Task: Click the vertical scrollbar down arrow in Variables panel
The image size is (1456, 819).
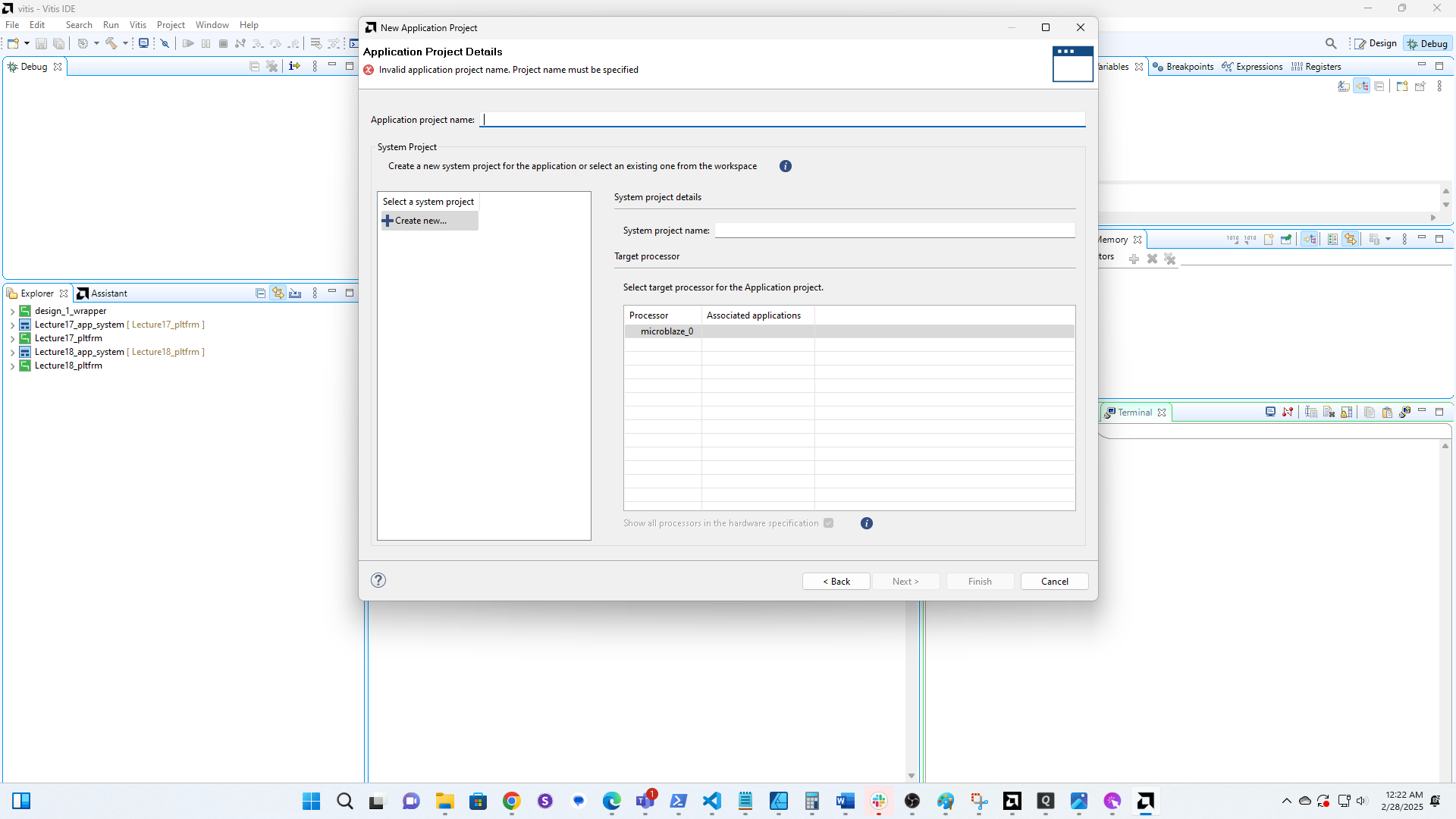Action: (1445, 205)
